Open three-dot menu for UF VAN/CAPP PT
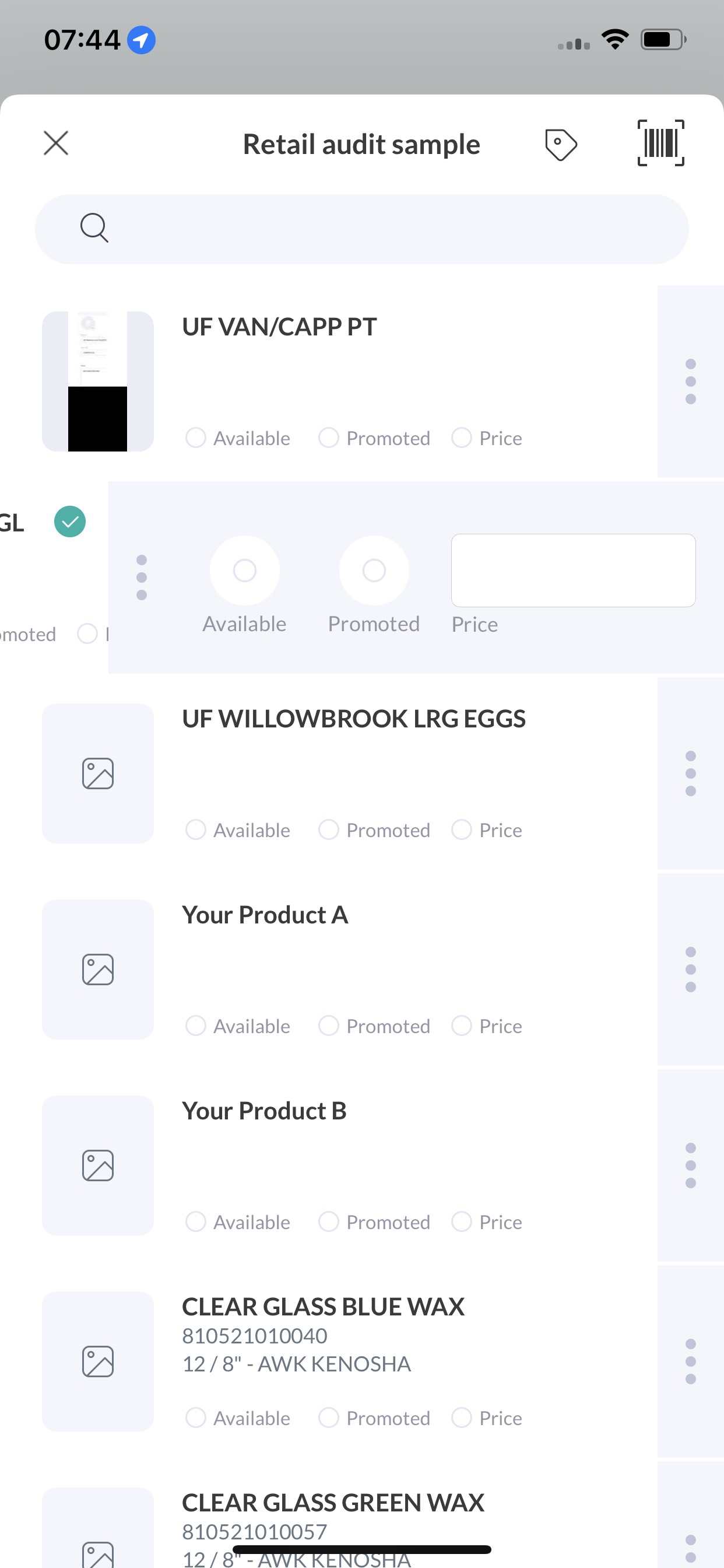This screenshot has height=1568, width=724. (x=691, y=381)
